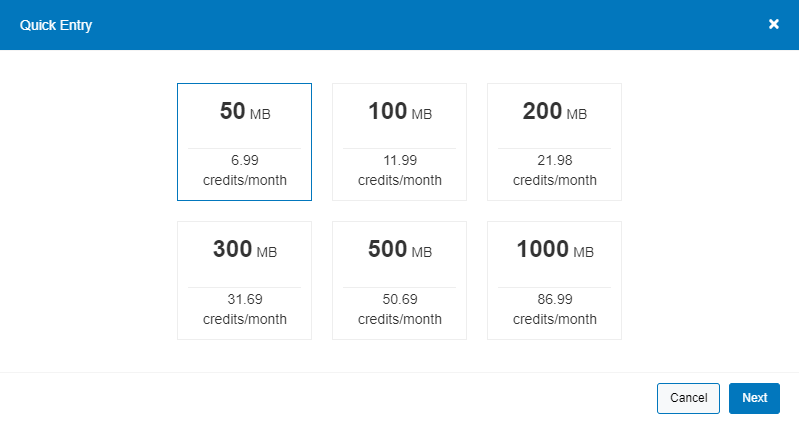Click the bold 200 heading number
The image size is (799, 424).
542,111
